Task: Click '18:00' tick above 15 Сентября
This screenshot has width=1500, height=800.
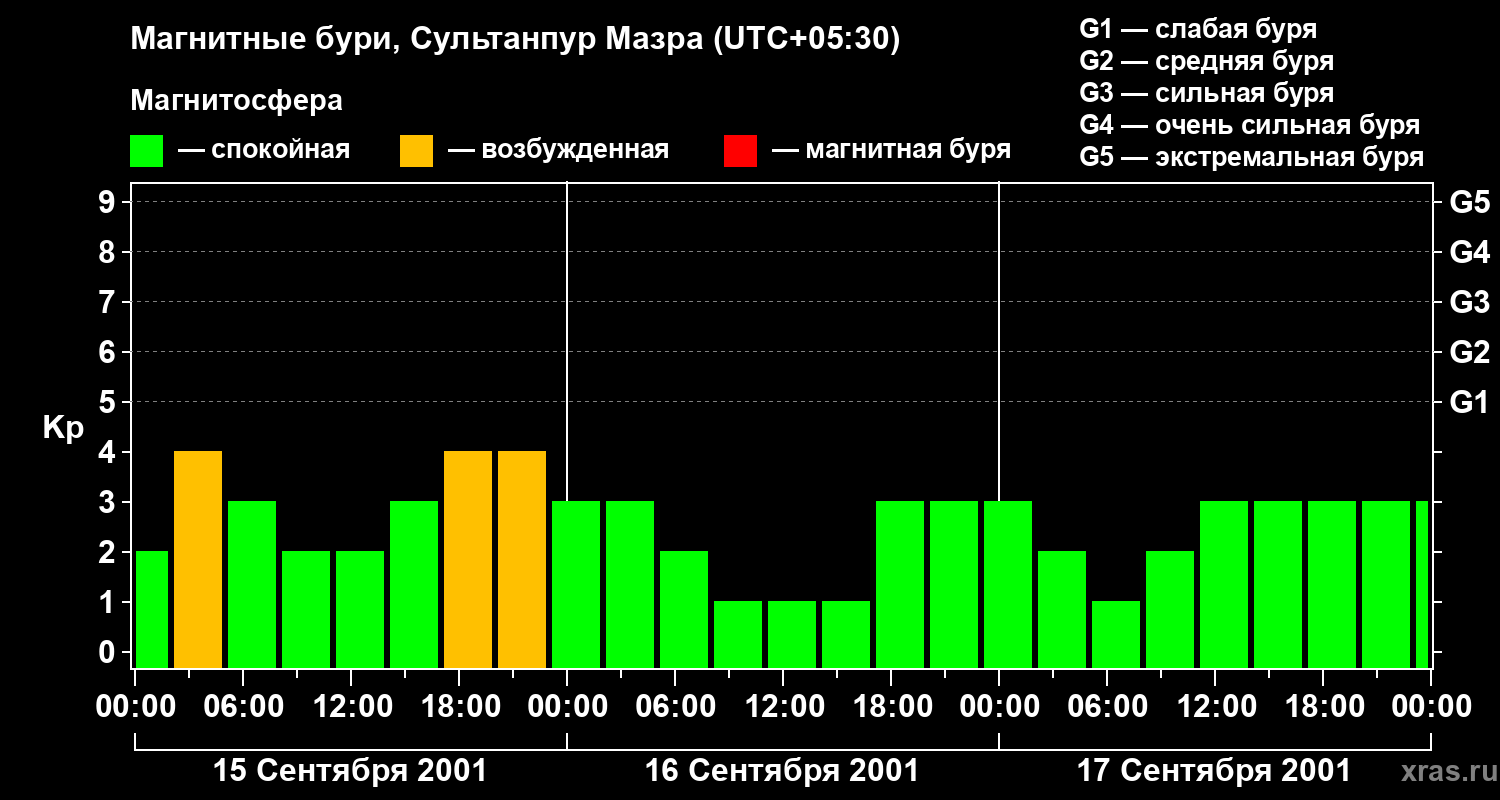Action: pos(459,707)
